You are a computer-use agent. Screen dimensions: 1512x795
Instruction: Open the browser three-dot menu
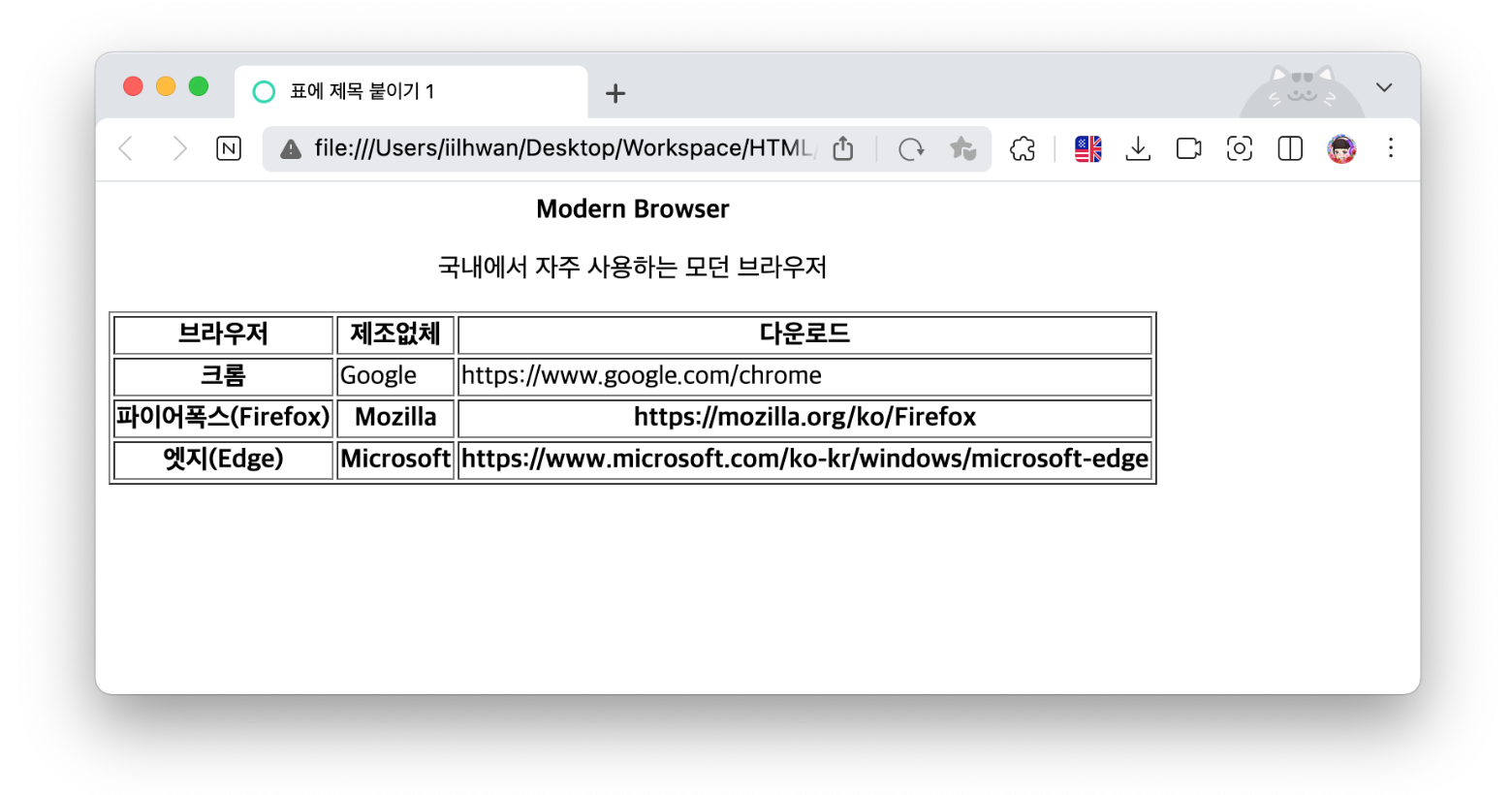coord(1391,148)
